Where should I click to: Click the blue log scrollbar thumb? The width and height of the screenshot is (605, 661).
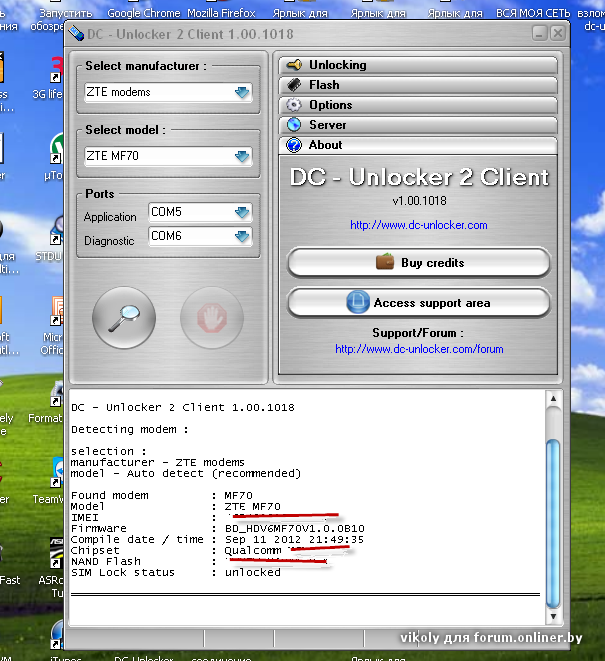553,524
